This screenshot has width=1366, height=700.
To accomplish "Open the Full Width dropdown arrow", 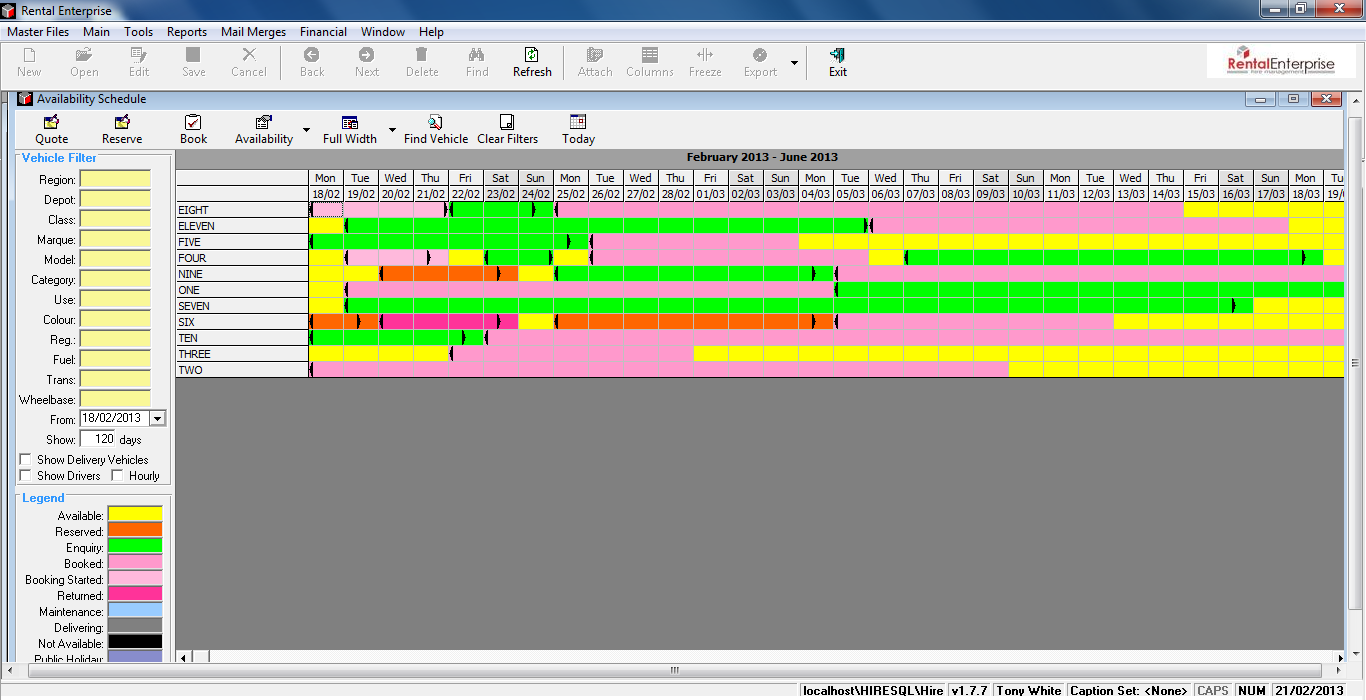I will point(392,130).
